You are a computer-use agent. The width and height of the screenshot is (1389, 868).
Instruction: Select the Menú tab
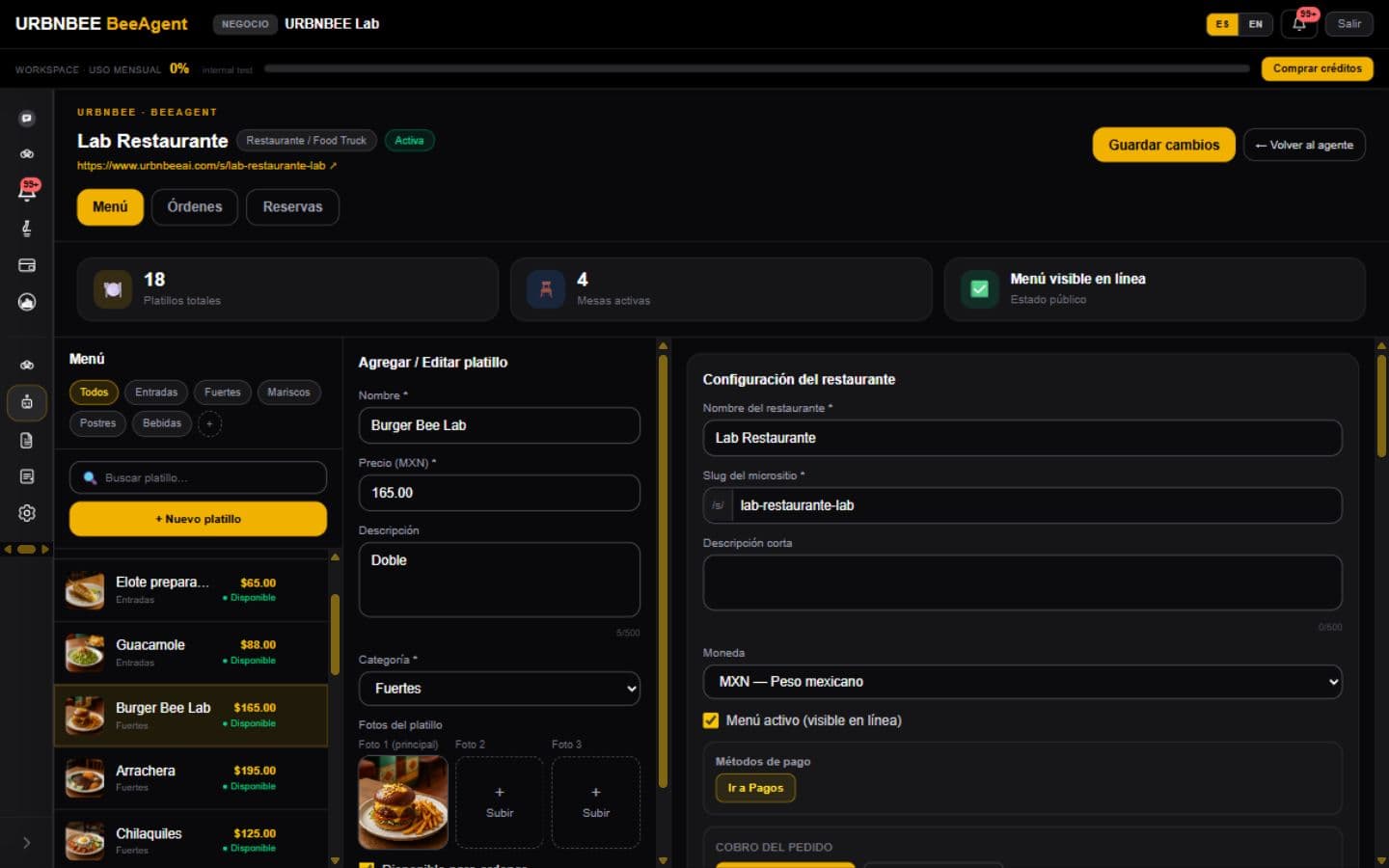pos(110,207)
